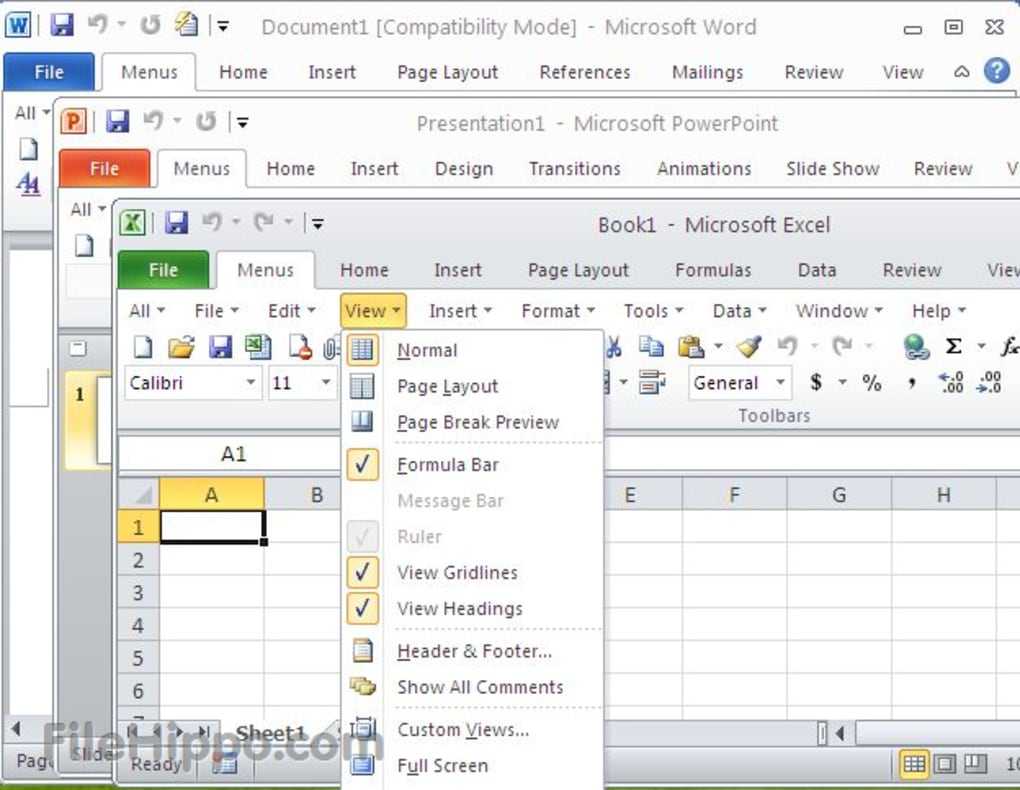Click the A1 Name Box field
Viewport: 1020px width, 790px height.
(x=232, y=455)
